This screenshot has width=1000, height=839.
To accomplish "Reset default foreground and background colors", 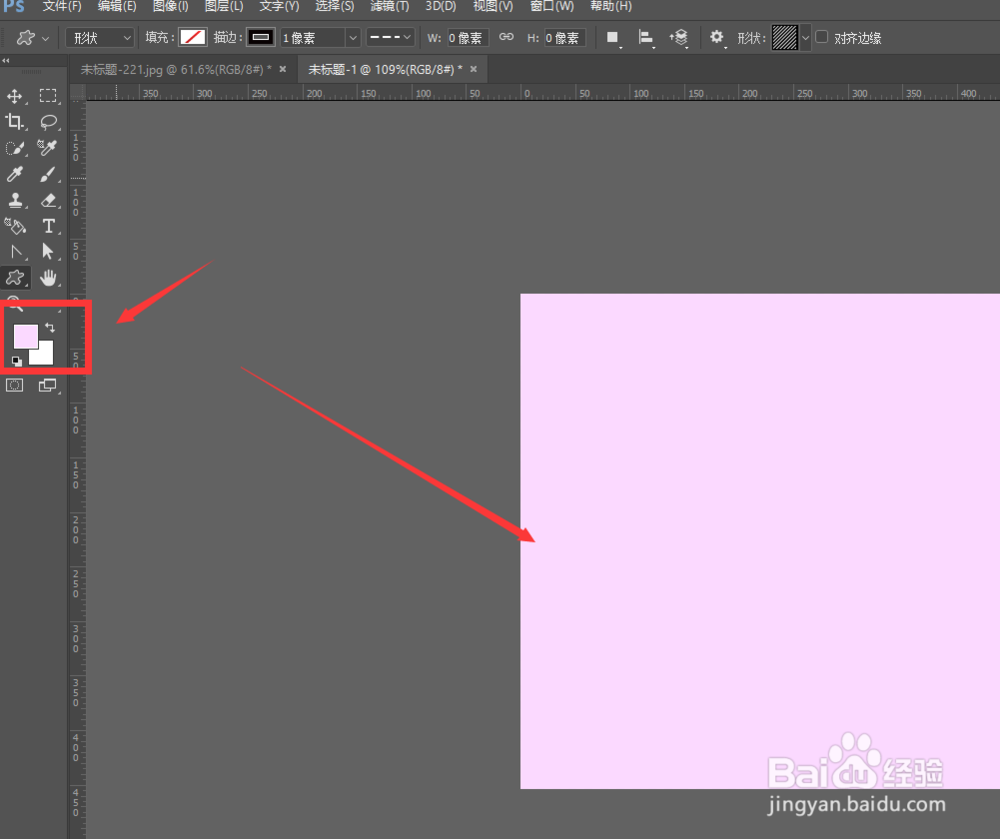I will pos(17,361).
